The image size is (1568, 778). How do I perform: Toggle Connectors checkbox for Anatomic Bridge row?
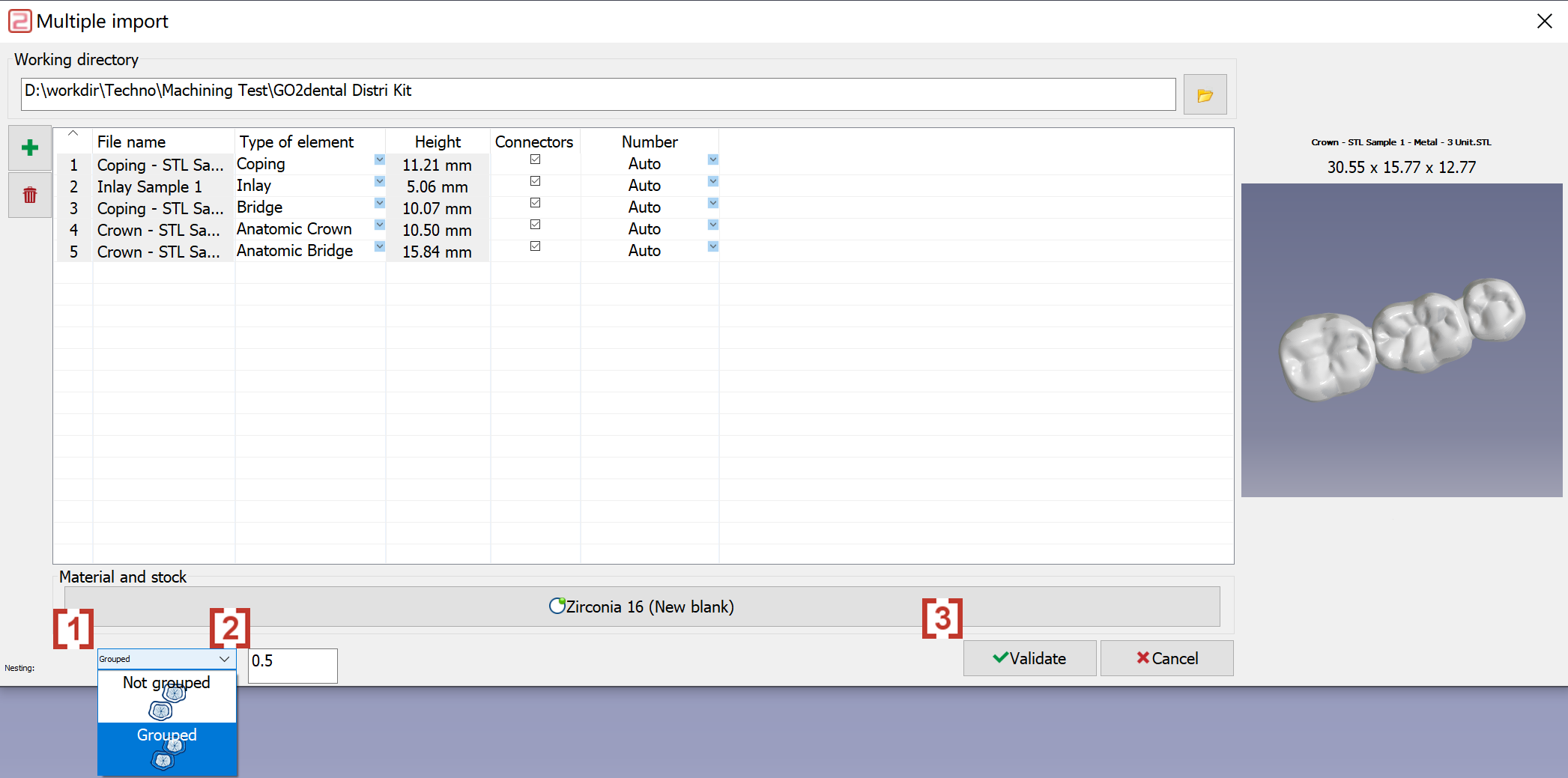[x=535, y=246]
